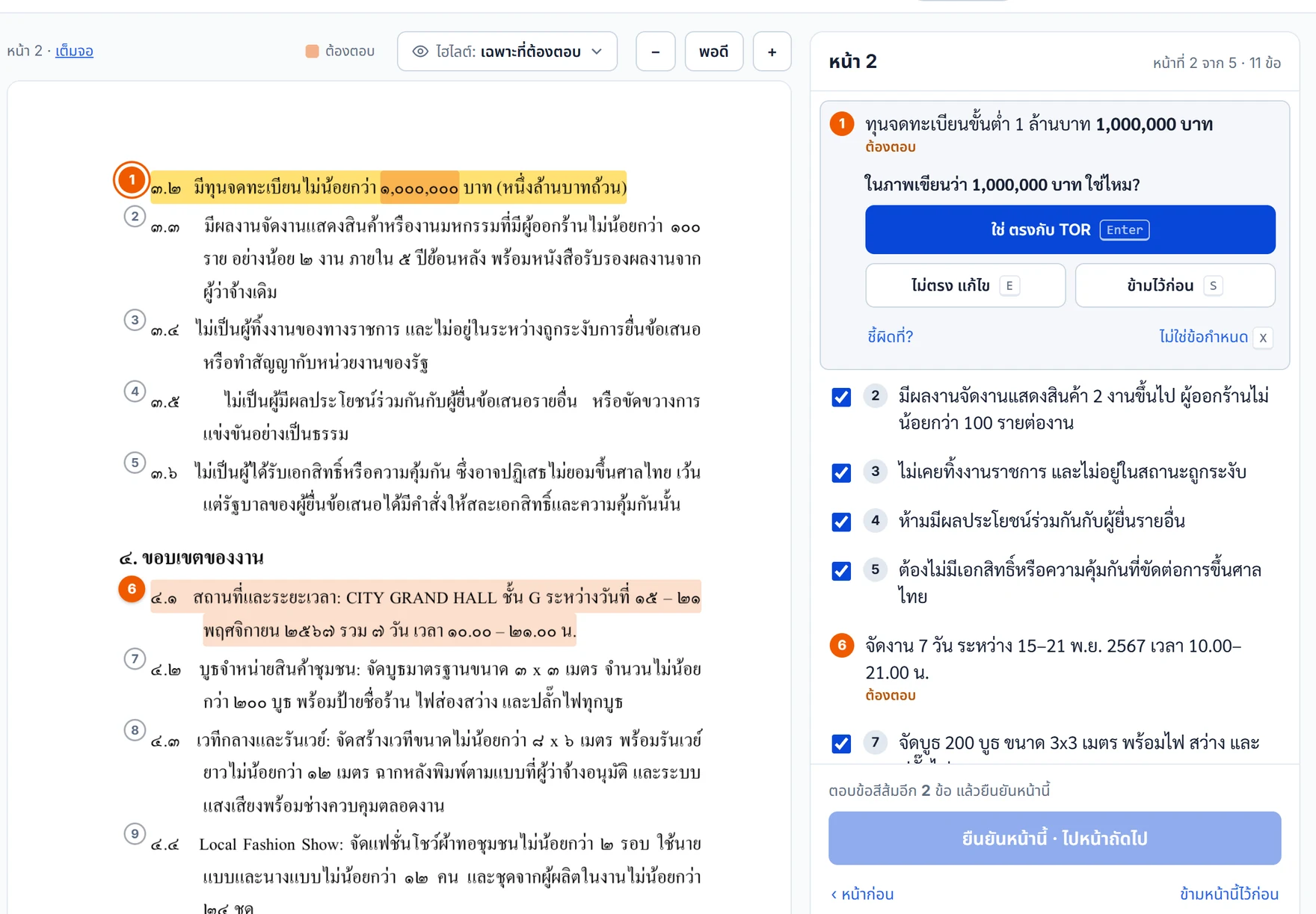This screenshot has width=1316, height=914.
Task: Go back via หน้าก่อน link
Action: click(x=862, y=894)
